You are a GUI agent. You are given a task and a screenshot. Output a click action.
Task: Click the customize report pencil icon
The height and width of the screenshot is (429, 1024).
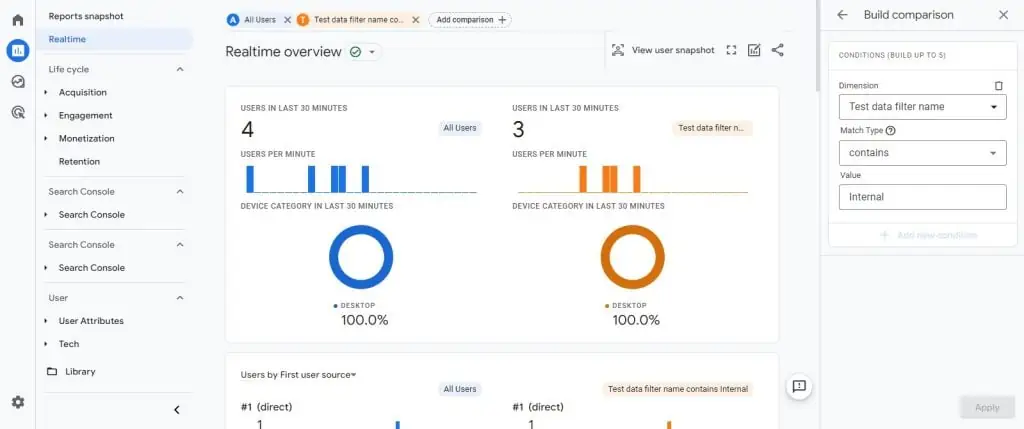point(754,50)
